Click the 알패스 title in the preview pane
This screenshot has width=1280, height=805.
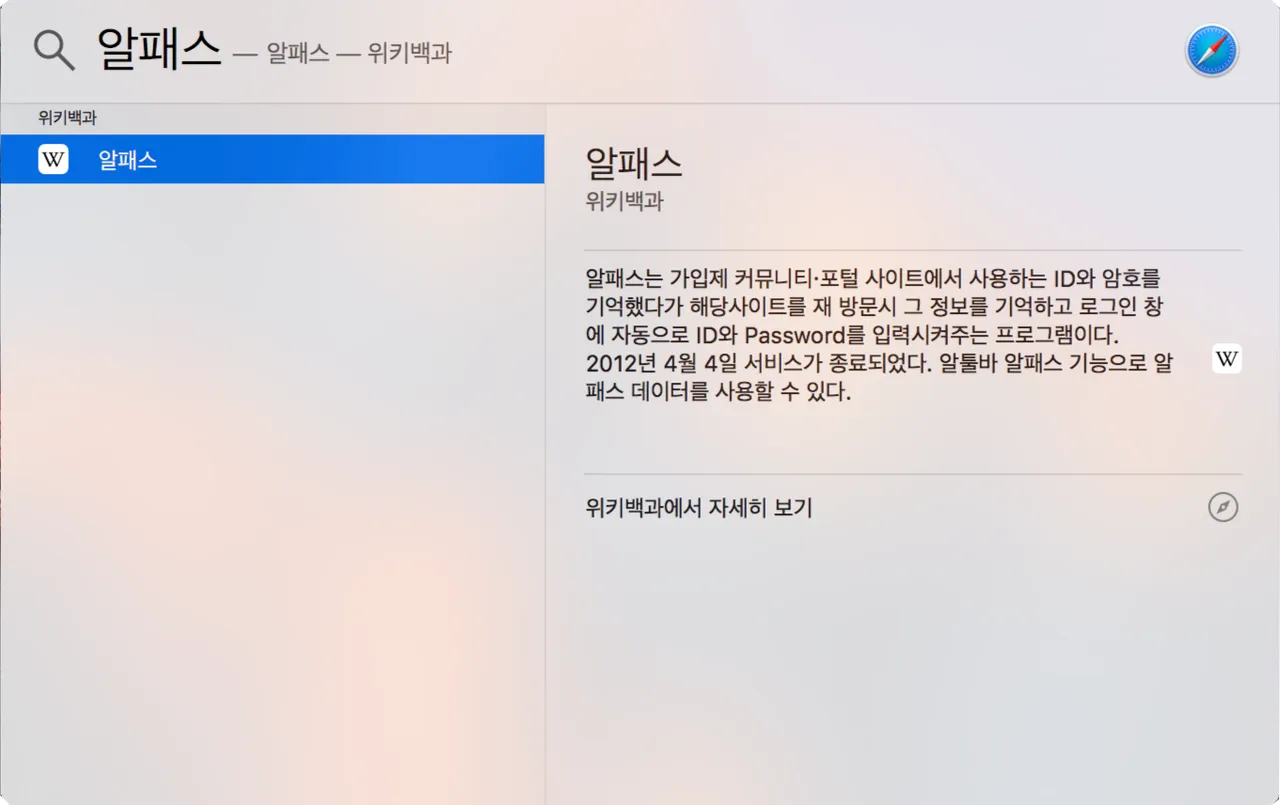634,163
